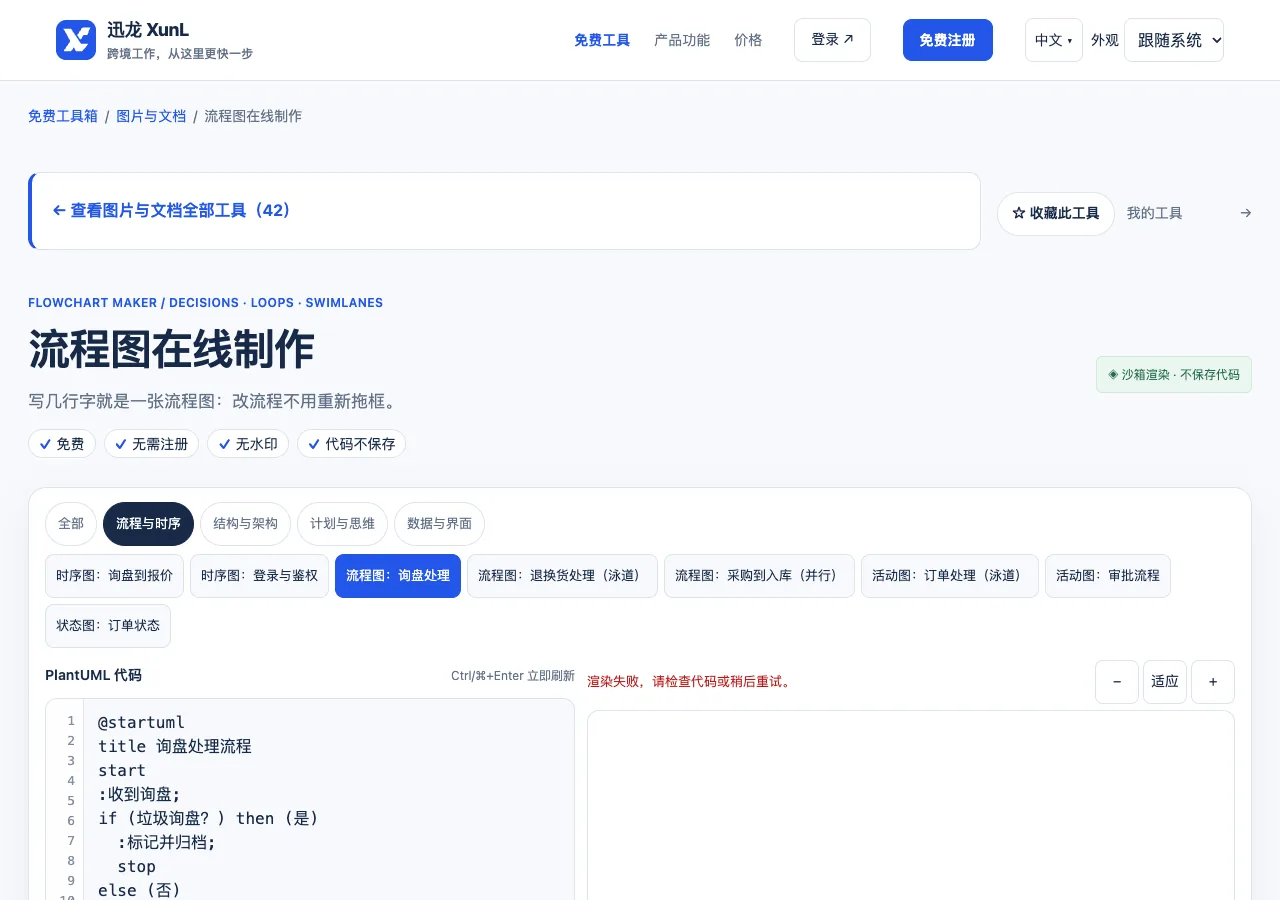Open the 产品功能 nav item
The height and width of the screenshot is (900, 1280).
(x=682, y=40)
